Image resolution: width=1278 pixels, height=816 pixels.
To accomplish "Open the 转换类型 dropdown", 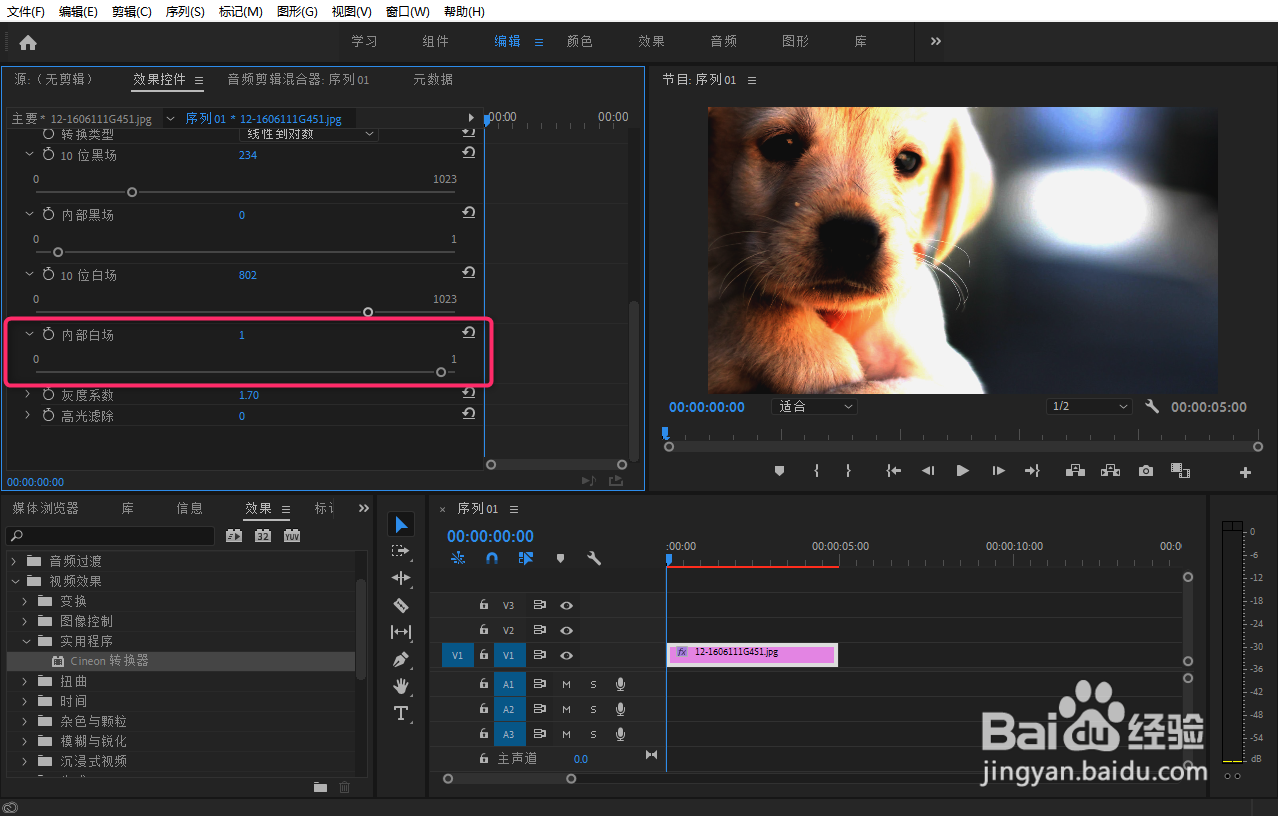I will tap(308, 133).
